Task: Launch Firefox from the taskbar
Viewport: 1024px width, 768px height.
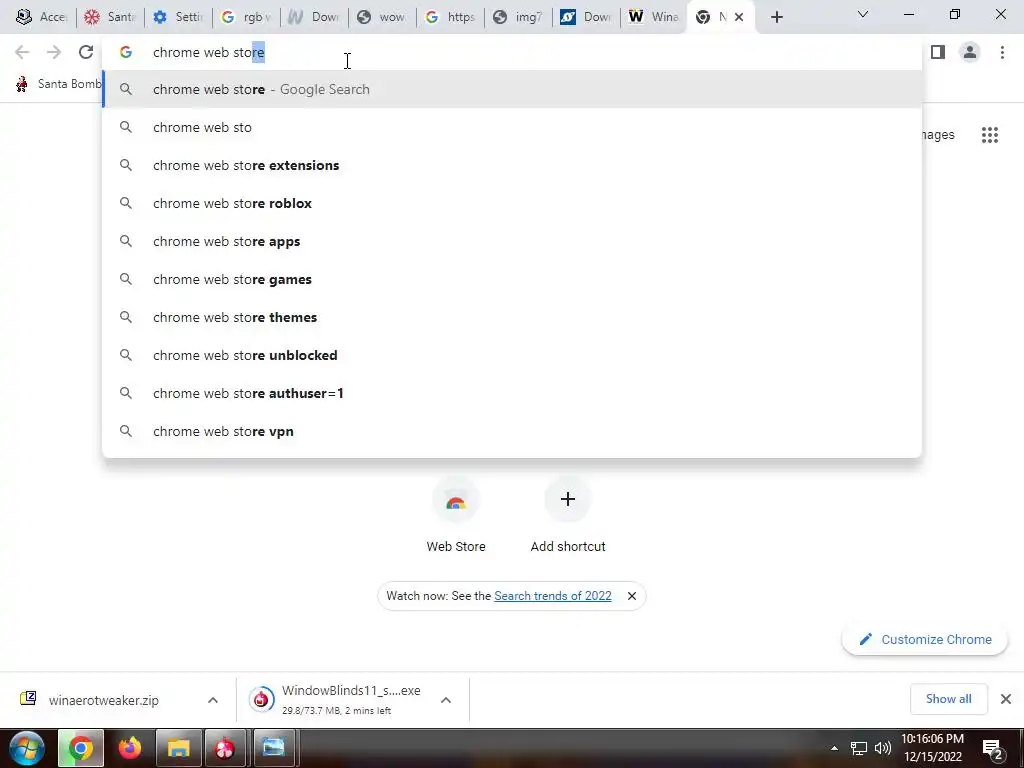Action: coord(129,748)
